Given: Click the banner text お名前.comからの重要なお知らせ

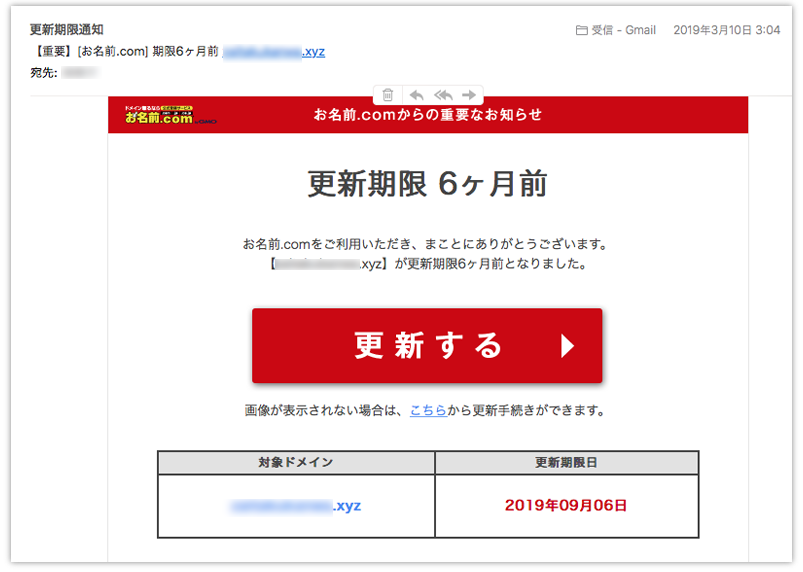Looking at the screenshot, I should pos(428,115).
